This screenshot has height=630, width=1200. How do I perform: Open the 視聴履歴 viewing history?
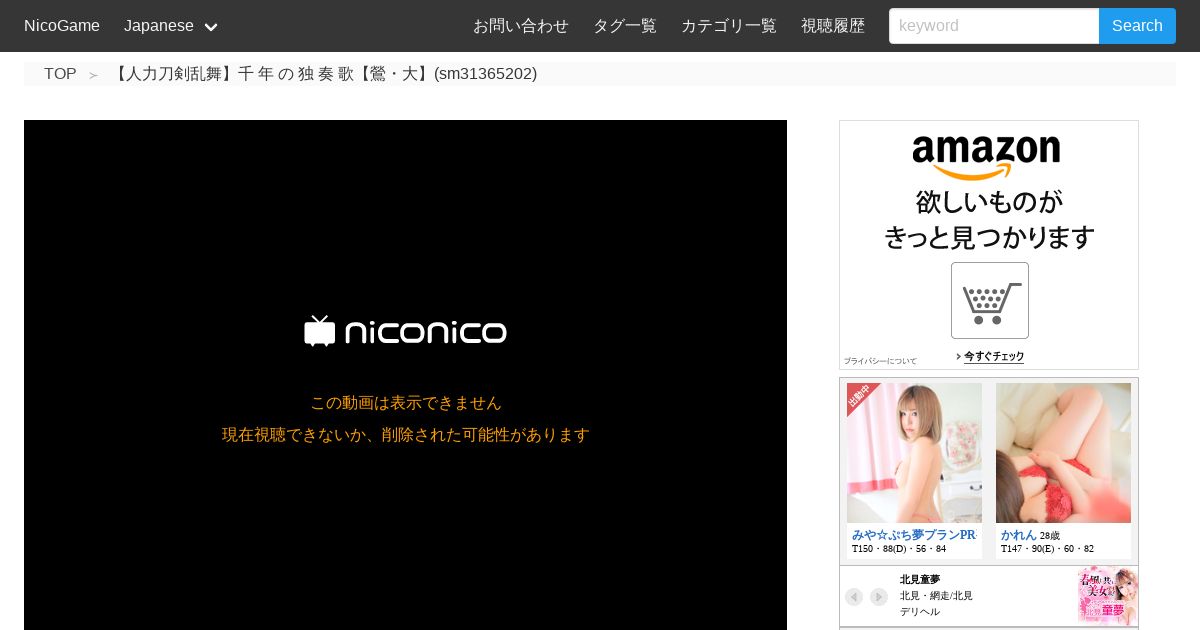[x=833, y=26]
